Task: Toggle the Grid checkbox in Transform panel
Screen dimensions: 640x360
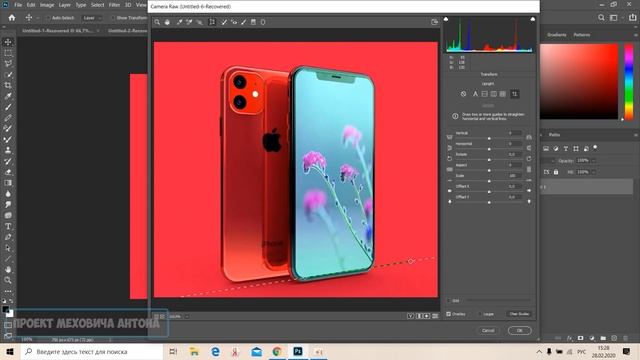Action: click(448, 300)
